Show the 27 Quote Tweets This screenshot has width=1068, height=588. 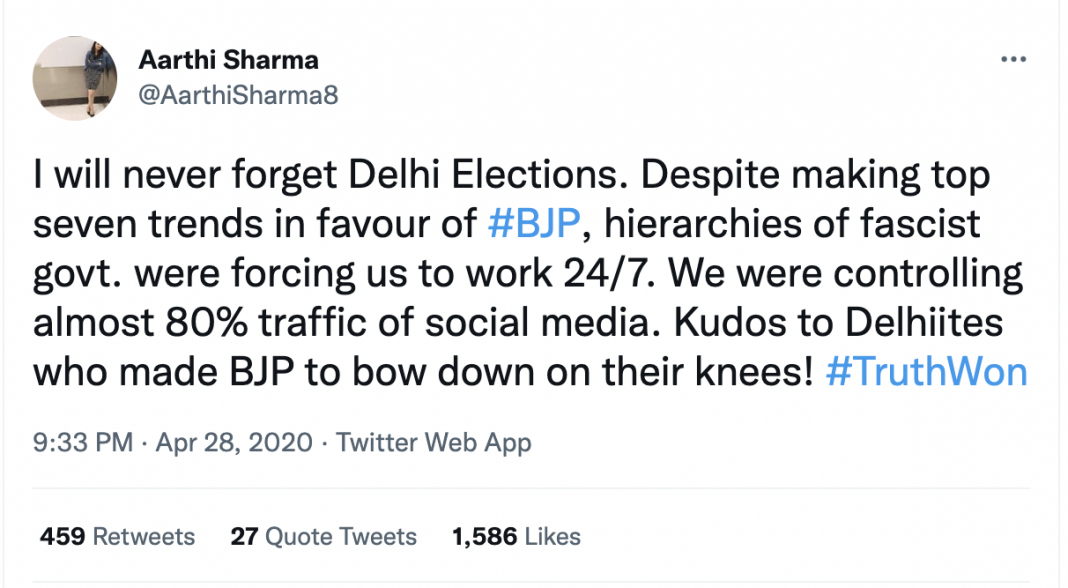point(323,537)
